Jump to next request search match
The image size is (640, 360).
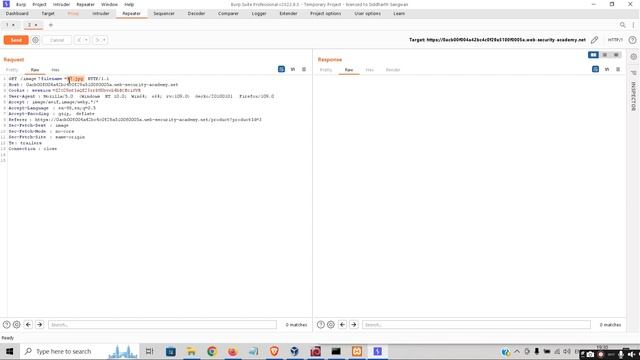[x=40, y=324]
